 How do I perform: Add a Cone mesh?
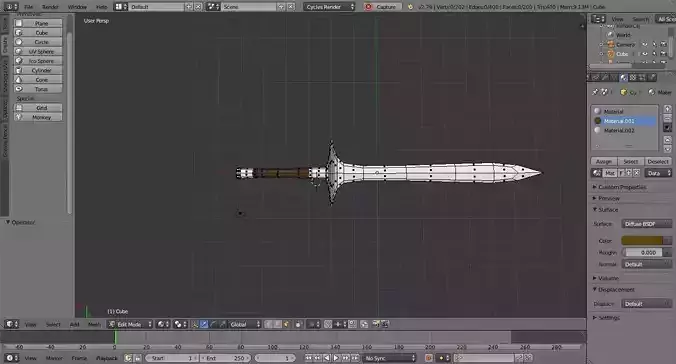38,80
